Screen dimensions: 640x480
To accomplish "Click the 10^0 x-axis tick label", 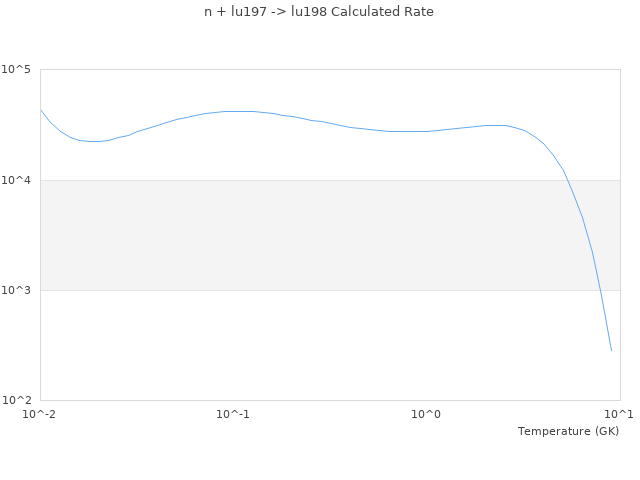I will [427, 414].
